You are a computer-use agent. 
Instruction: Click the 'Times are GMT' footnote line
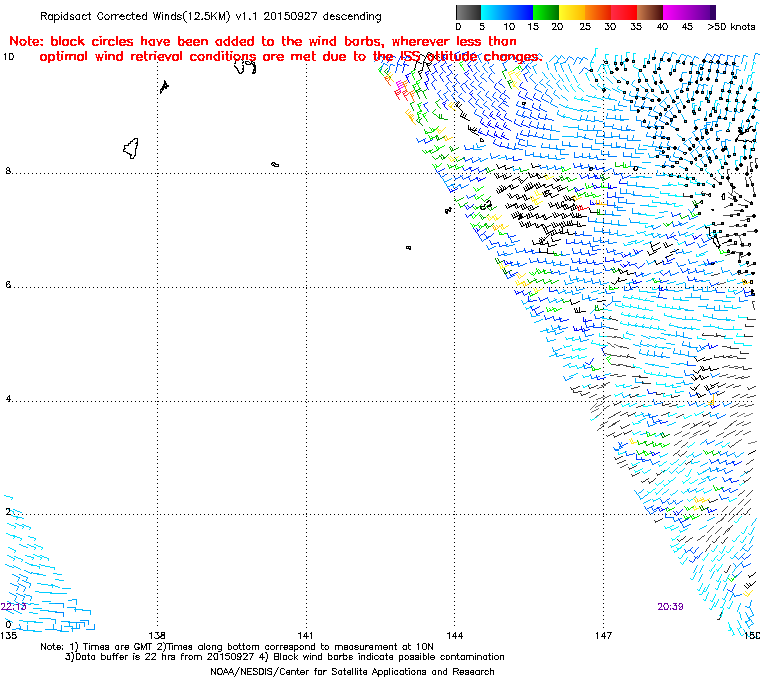[x=237, y=647]
